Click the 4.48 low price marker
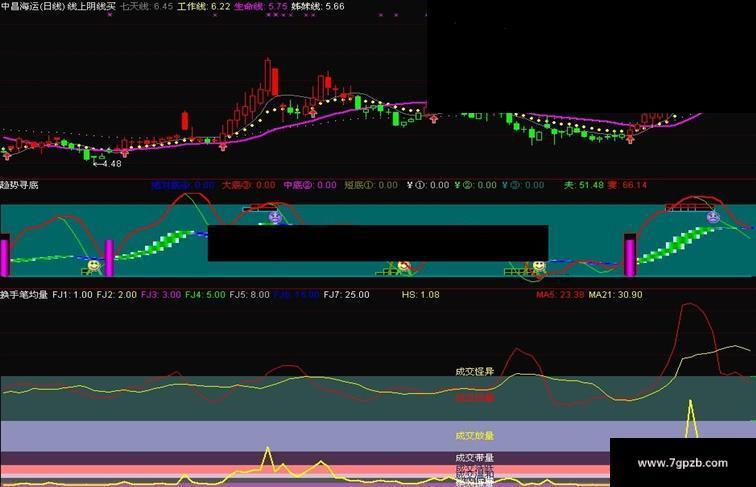Image resolution: width=756 pixels, height=487 pixels. (107, 164)
